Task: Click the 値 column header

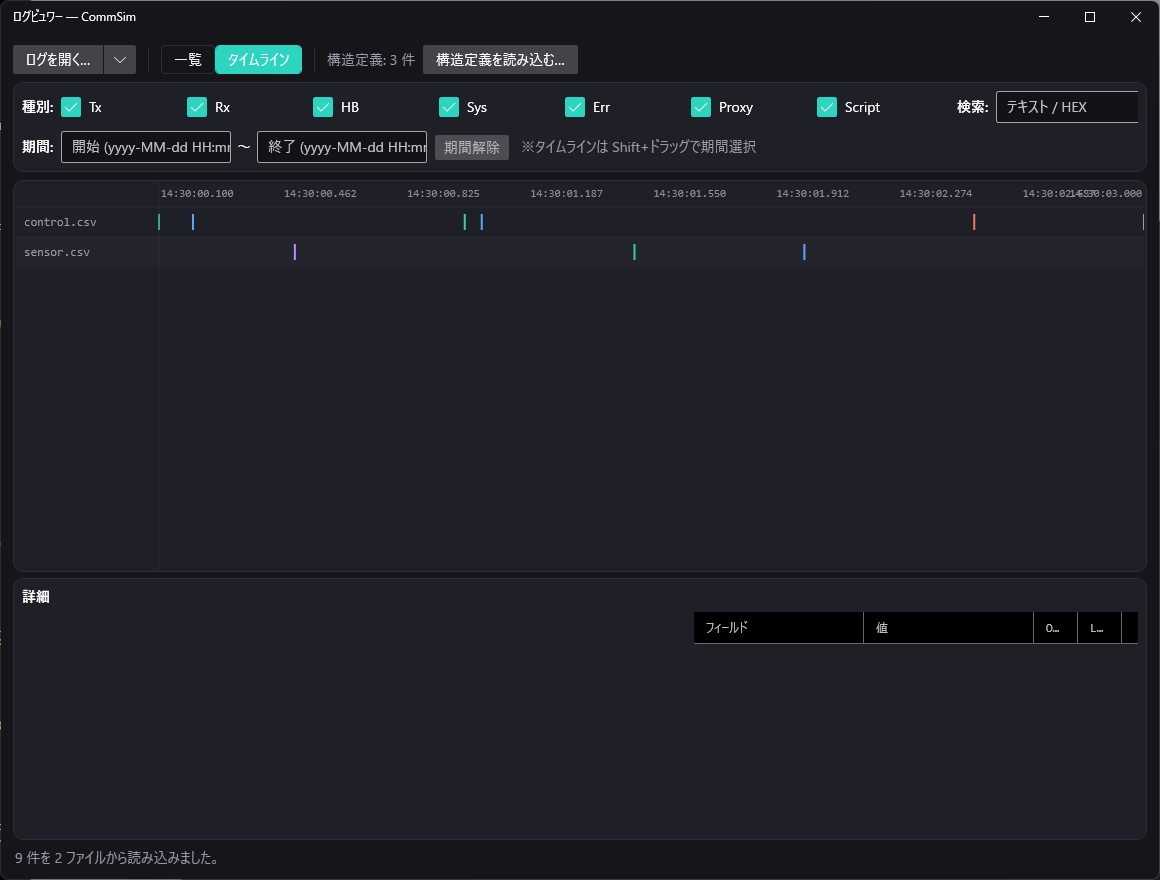Action: 948,628
